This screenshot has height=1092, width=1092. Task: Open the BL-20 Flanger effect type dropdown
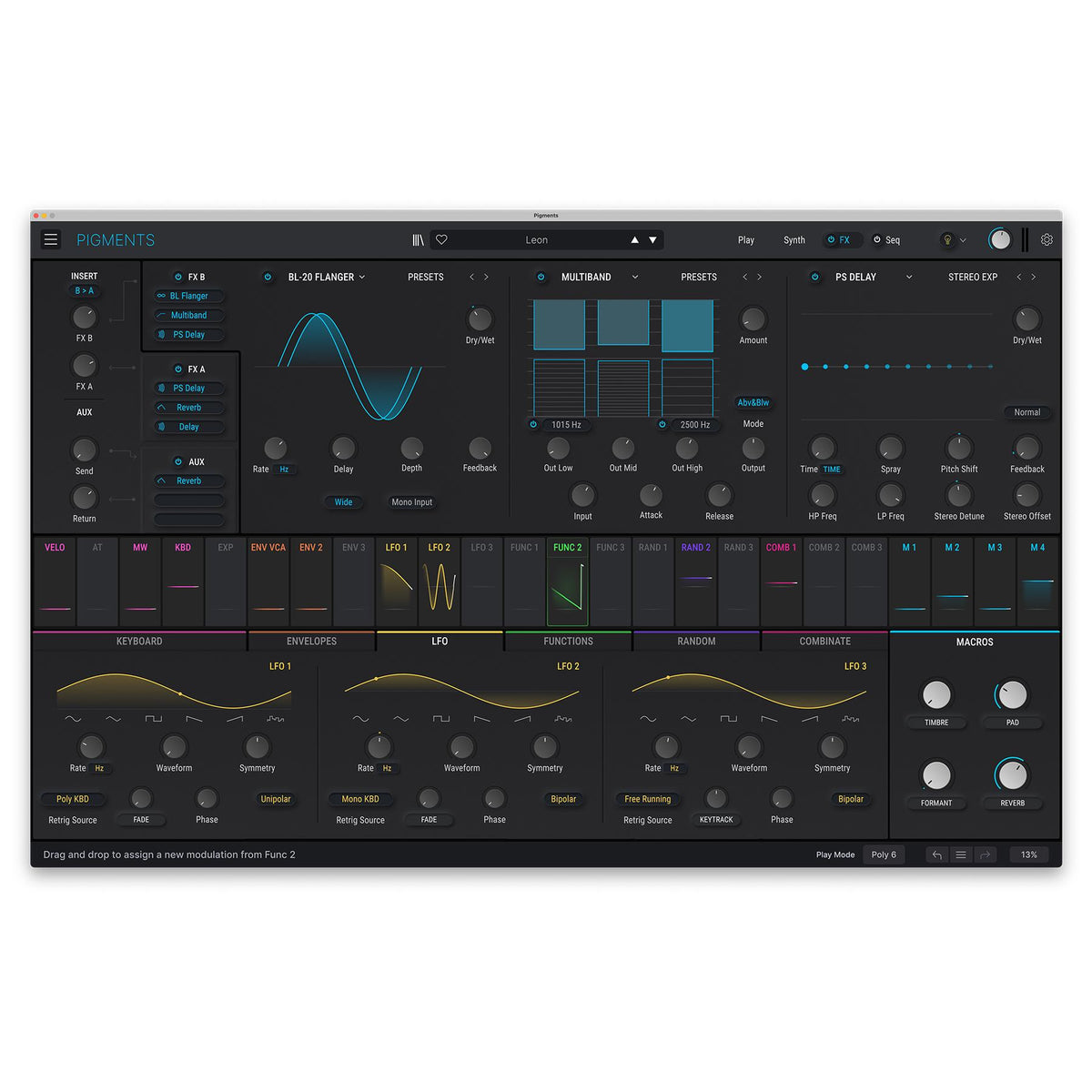click(327, 277)
